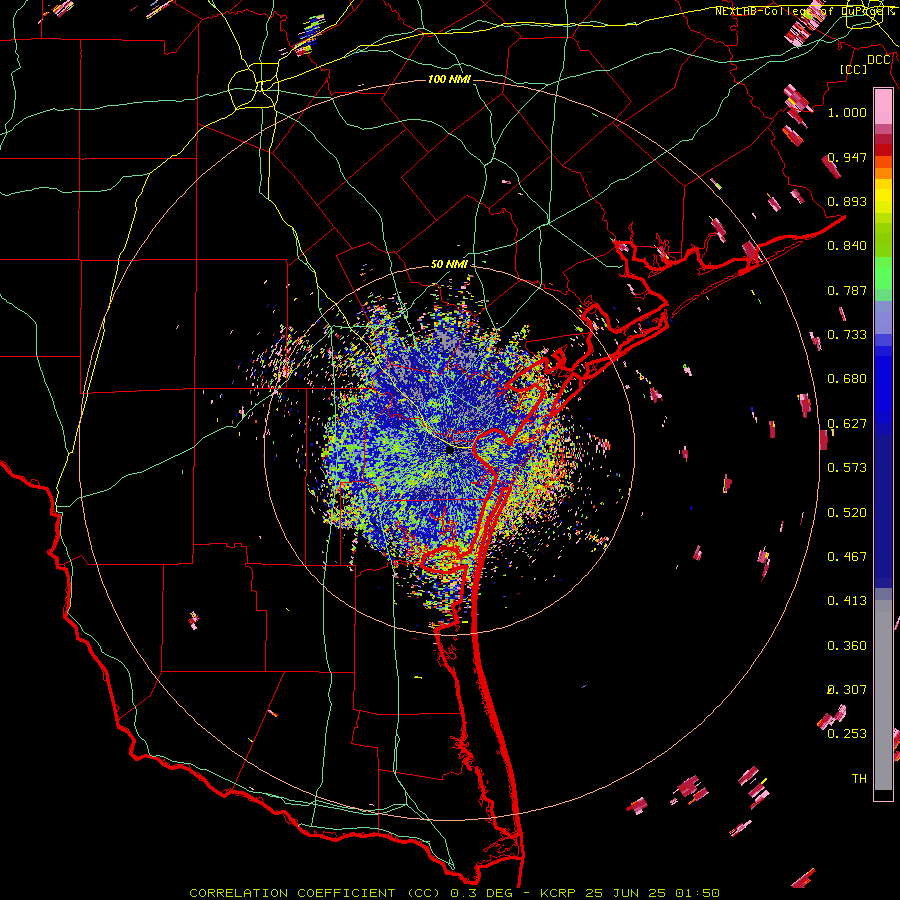Click the "0.467" color scale value
900x900 pixels.
click(847, 557)
